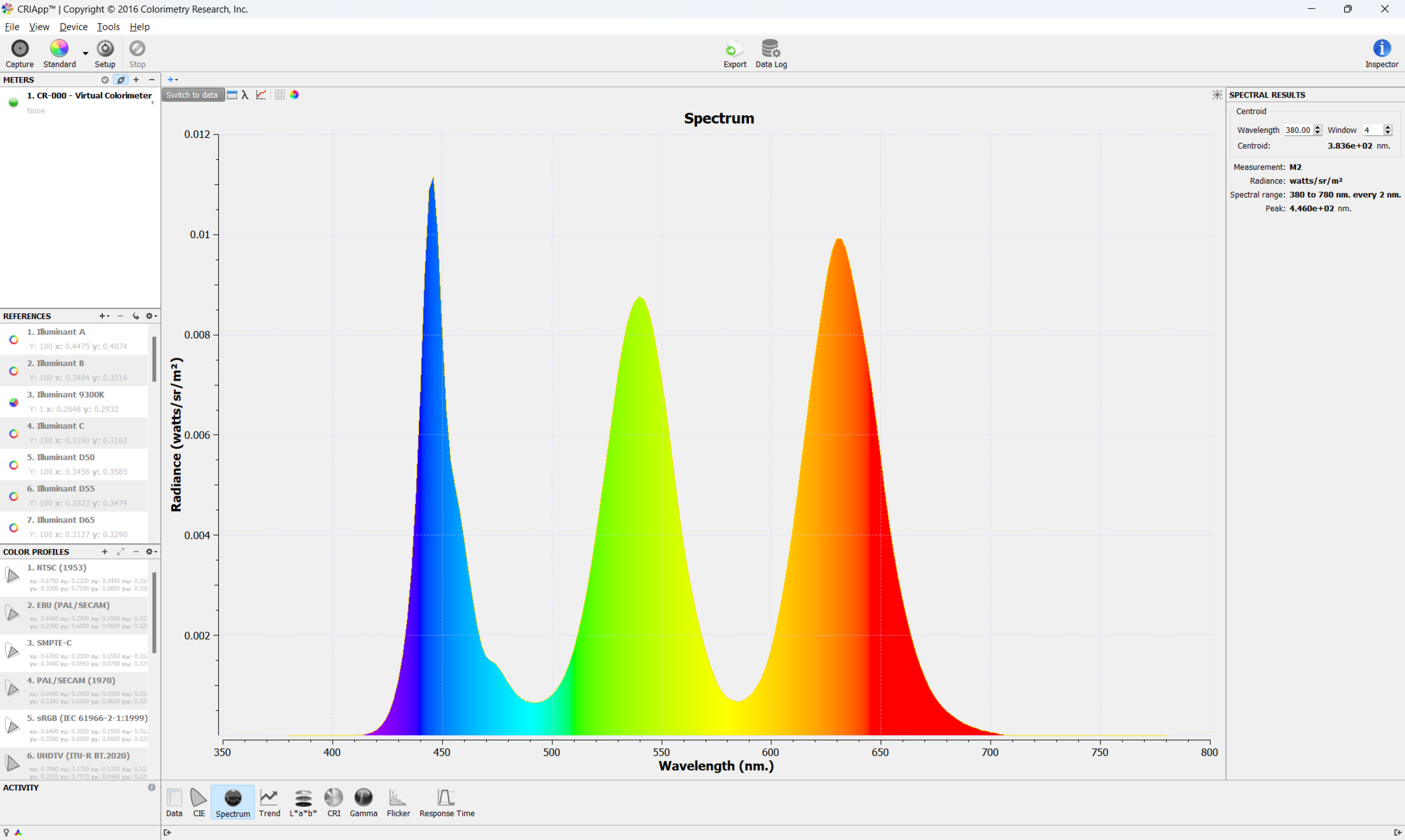Open the References gear settings dropdown
1405x840 pixels.
tap(151, 316)
